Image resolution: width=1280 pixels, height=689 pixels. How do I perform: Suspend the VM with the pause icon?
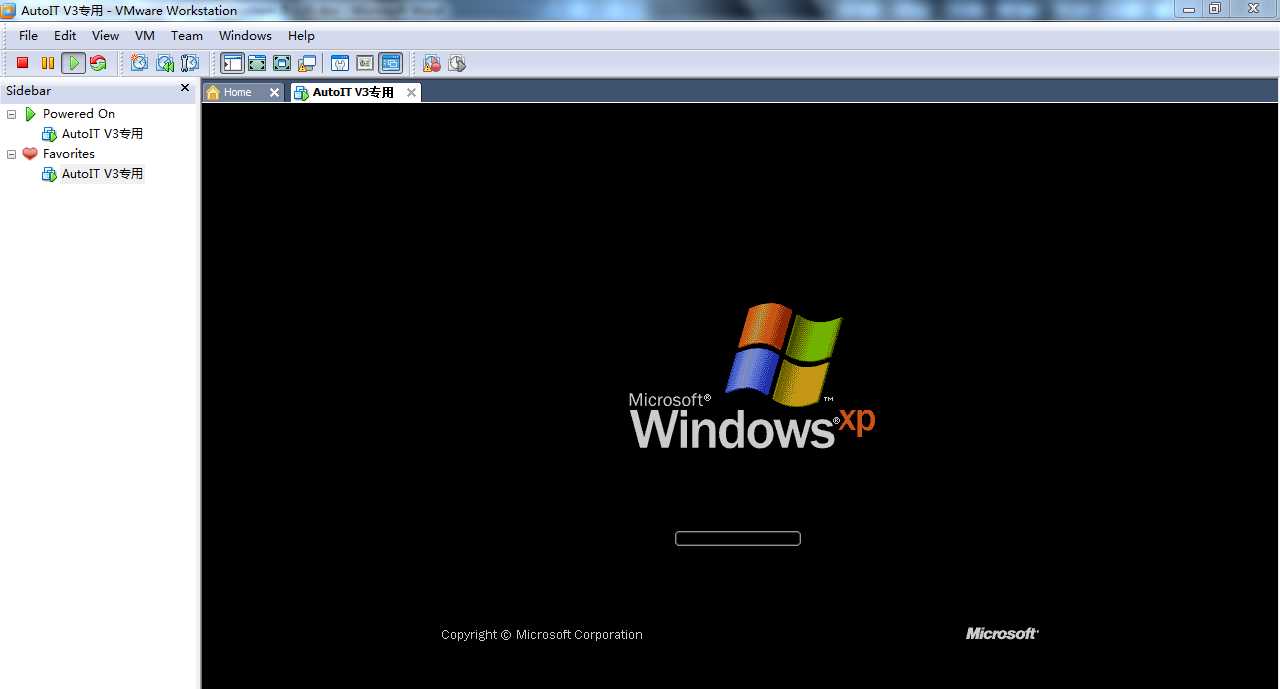pos(47,63)
